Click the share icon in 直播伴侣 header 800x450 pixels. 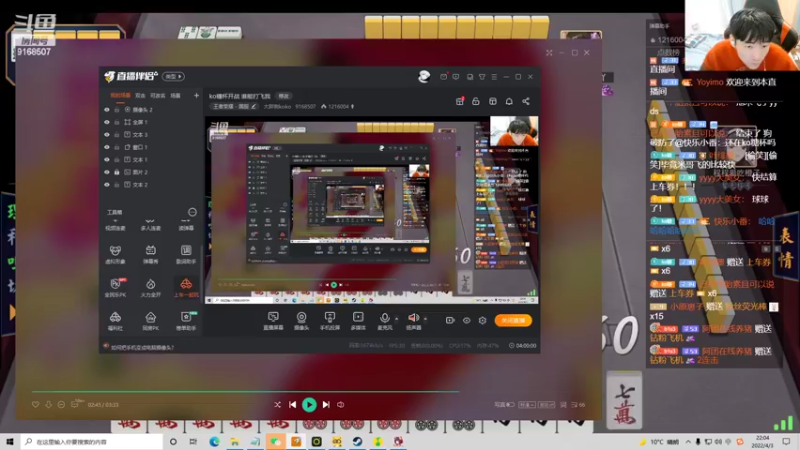click(x=526, y=101)
